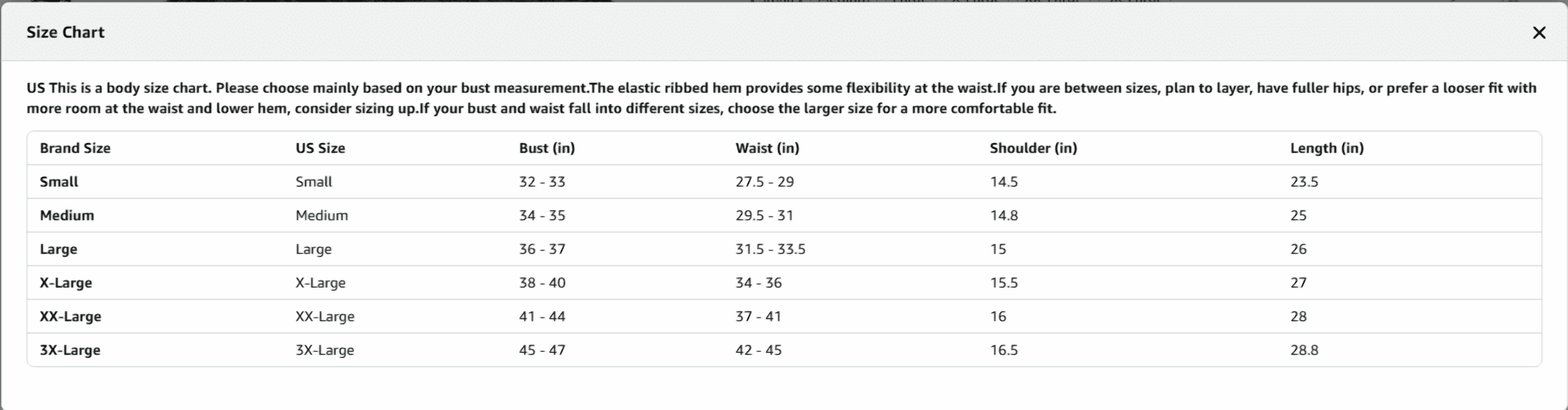Viewport: 1568px width, 410px height.
Task: Click the Brand Size column header
Action: coord(75,148)
